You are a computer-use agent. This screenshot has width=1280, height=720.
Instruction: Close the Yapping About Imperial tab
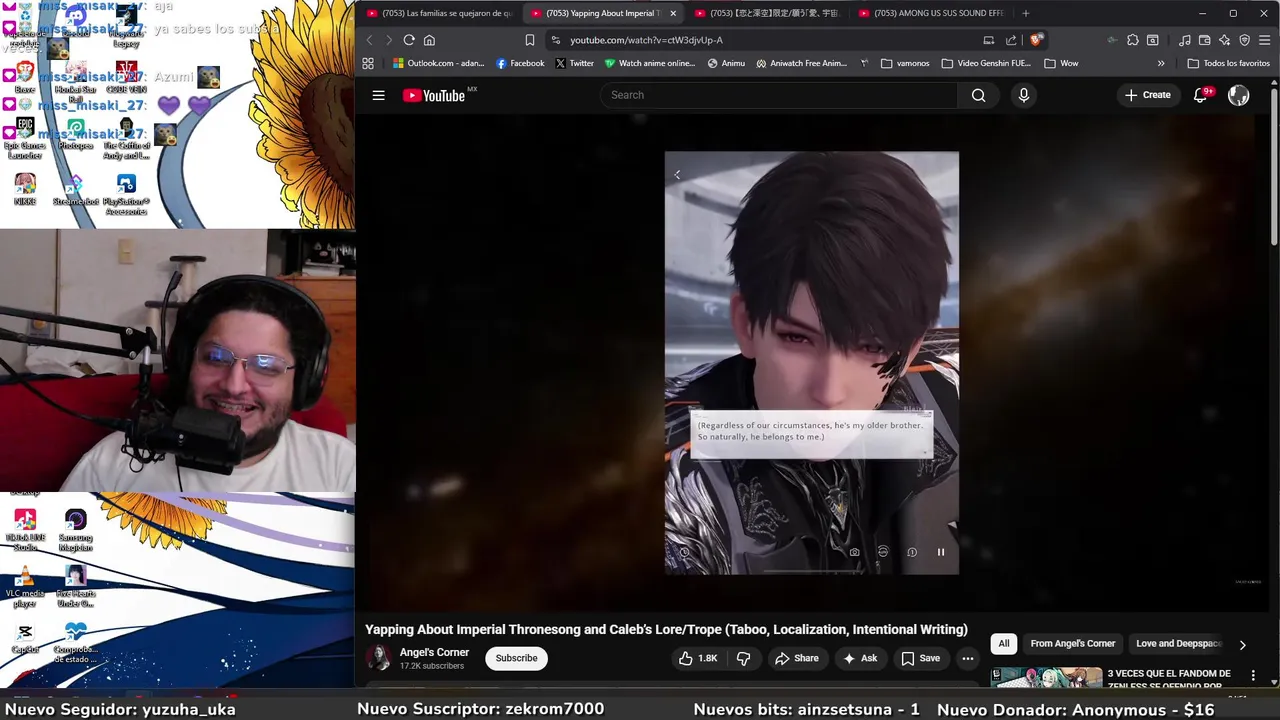[673, 13]
